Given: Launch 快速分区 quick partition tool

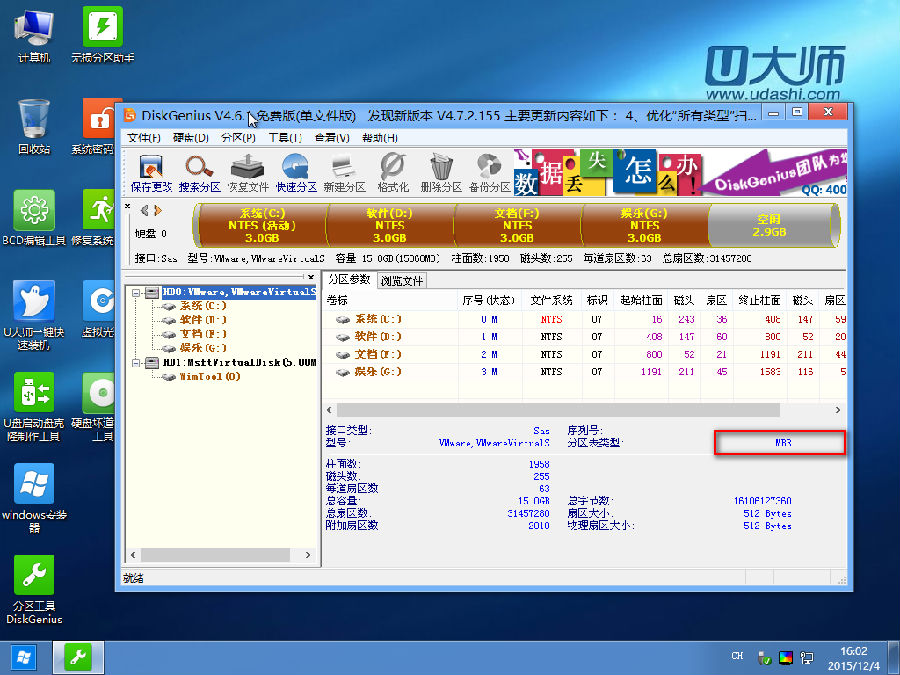Looking at the screenshot, I should click(x=296, y=173).
